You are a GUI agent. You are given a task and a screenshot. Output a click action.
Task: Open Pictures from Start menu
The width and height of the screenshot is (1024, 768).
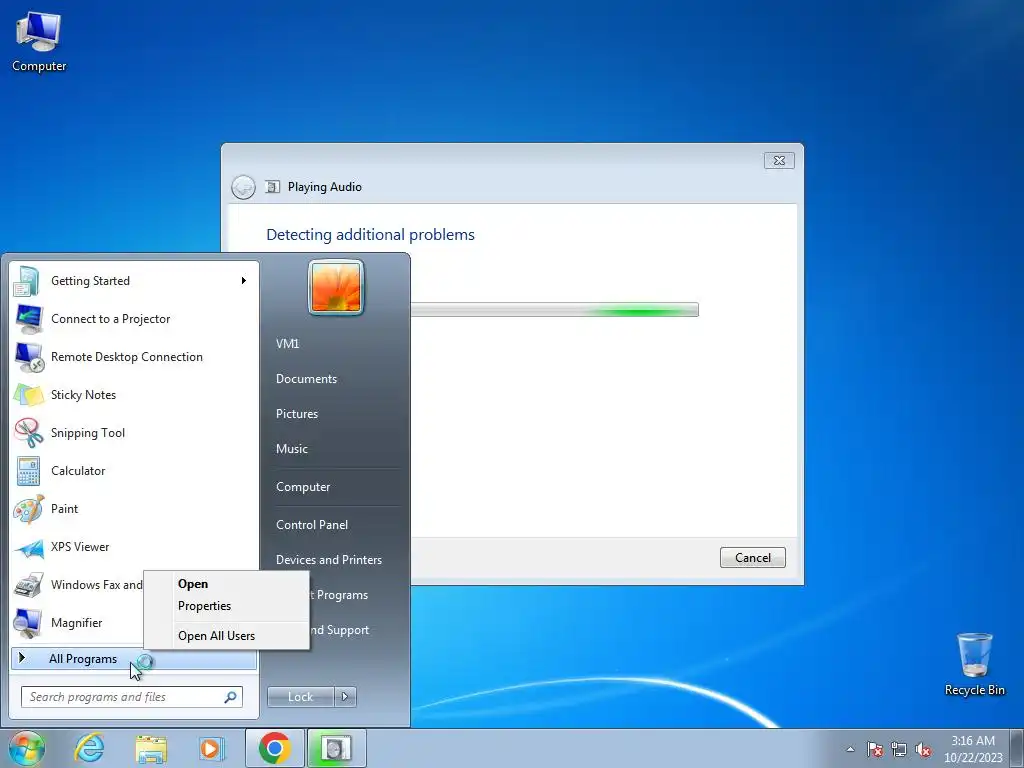(x=296, y=414)
